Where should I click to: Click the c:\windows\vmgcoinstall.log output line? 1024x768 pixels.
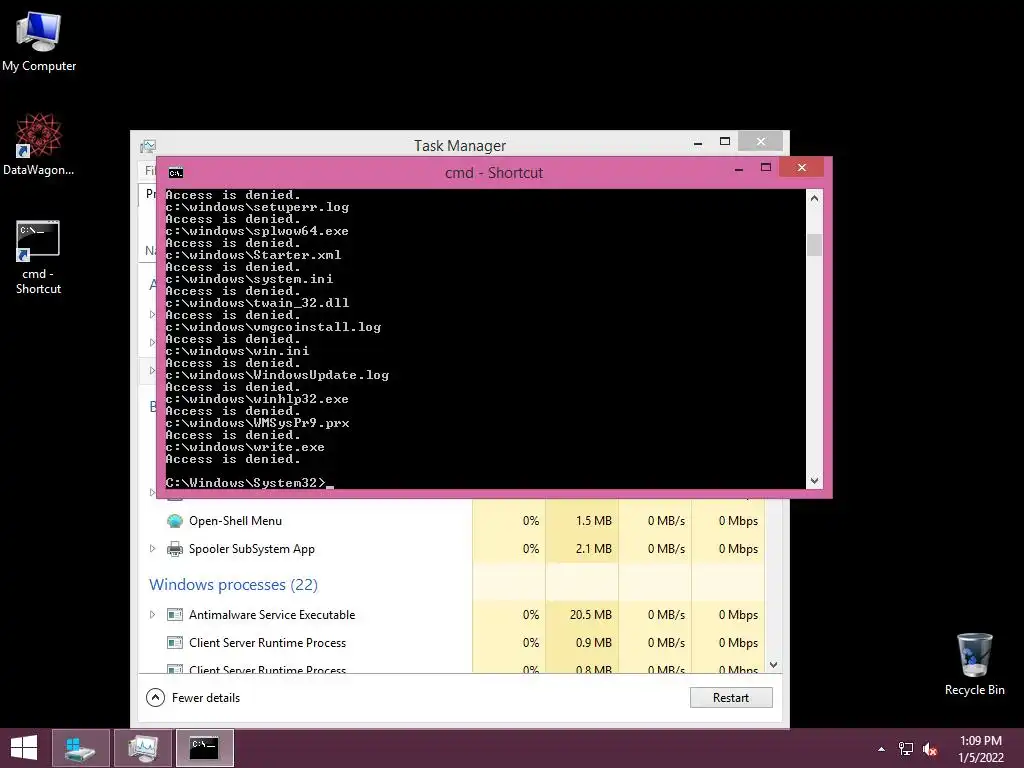(273, 327)
